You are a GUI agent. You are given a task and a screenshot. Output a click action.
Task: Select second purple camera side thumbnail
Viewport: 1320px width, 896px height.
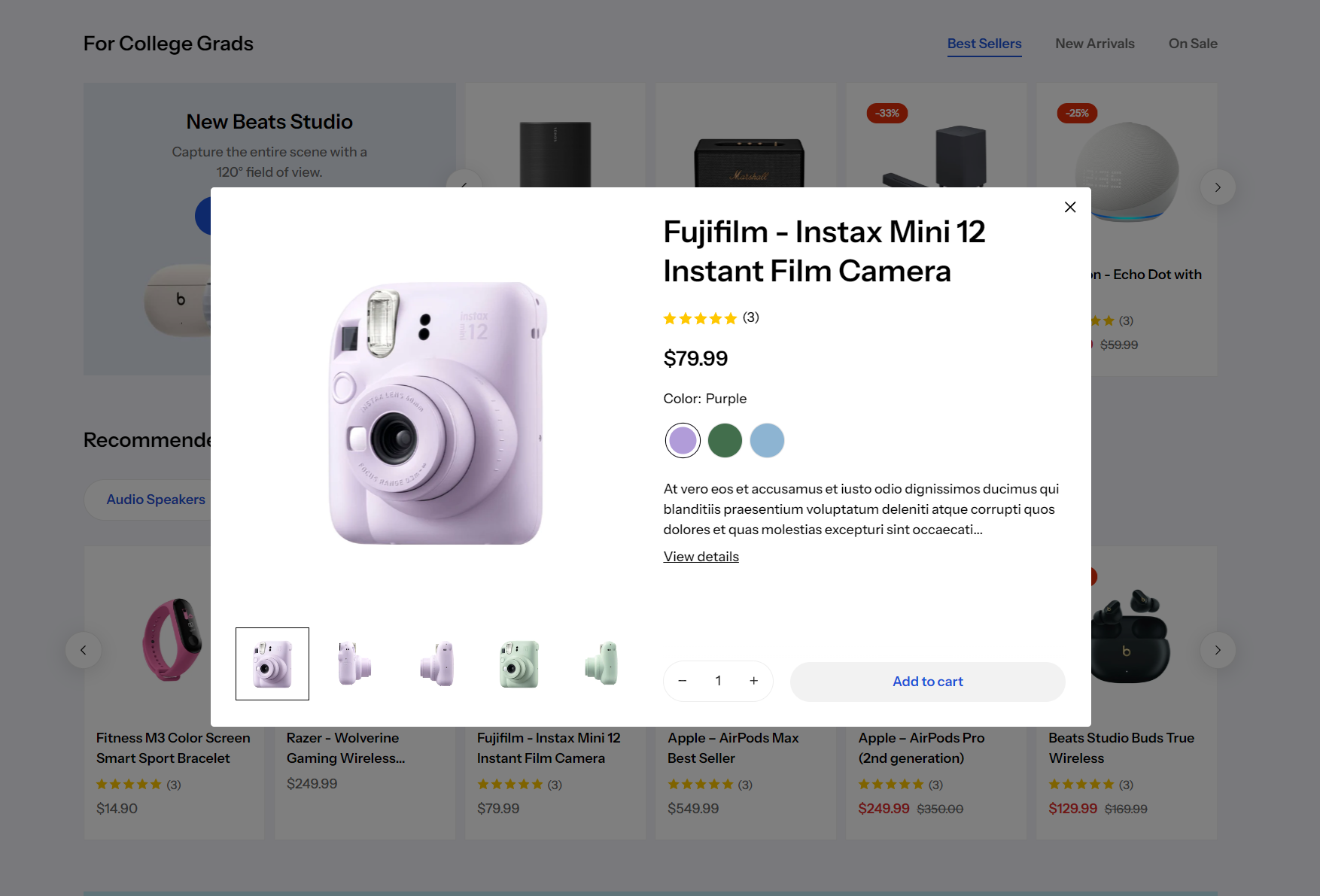pyautogui.click(x=354, y=664)
